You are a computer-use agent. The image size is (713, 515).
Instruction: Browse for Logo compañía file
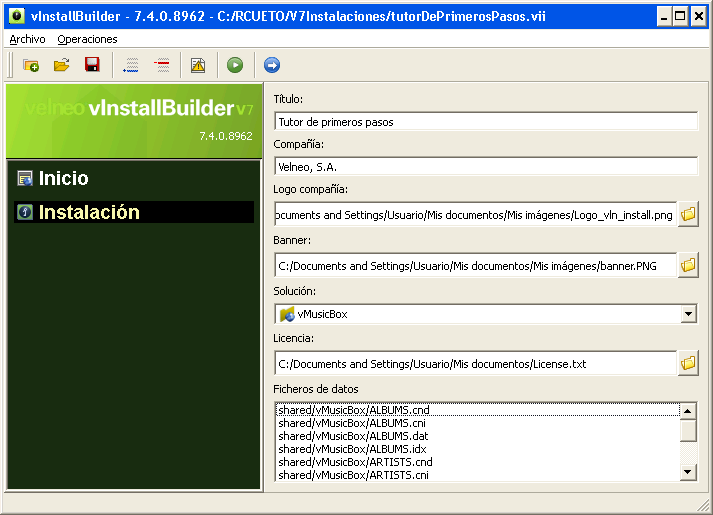tap(688, 214)
